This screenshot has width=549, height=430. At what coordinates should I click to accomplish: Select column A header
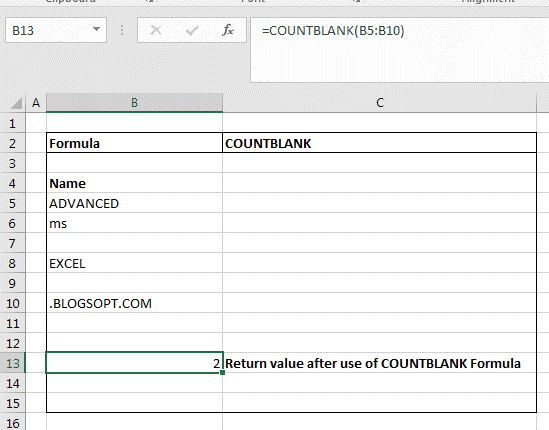coord(36,103)
